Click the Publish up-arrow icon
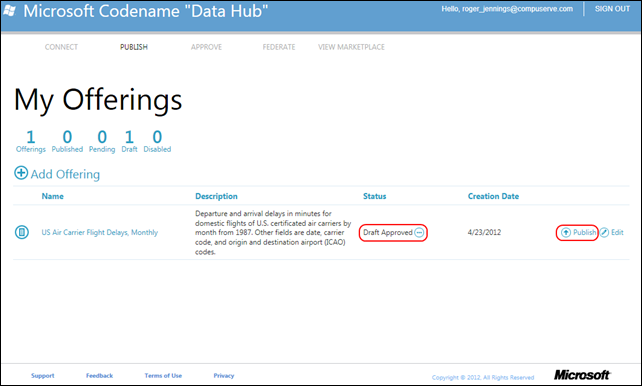 click(x=565, y=233)
